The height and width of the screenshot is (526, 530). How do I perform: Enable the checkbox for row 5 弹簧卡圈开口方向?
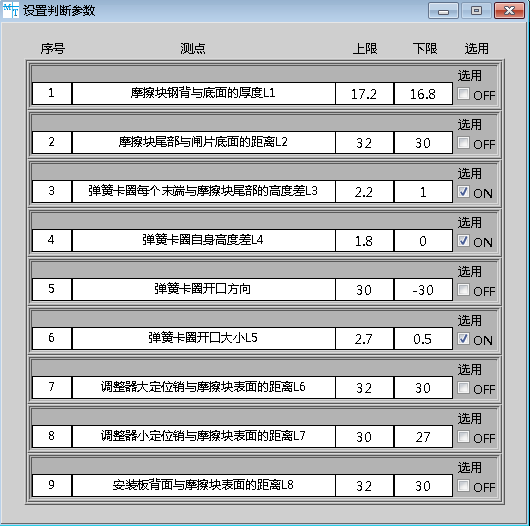click(x=463, y=290)
